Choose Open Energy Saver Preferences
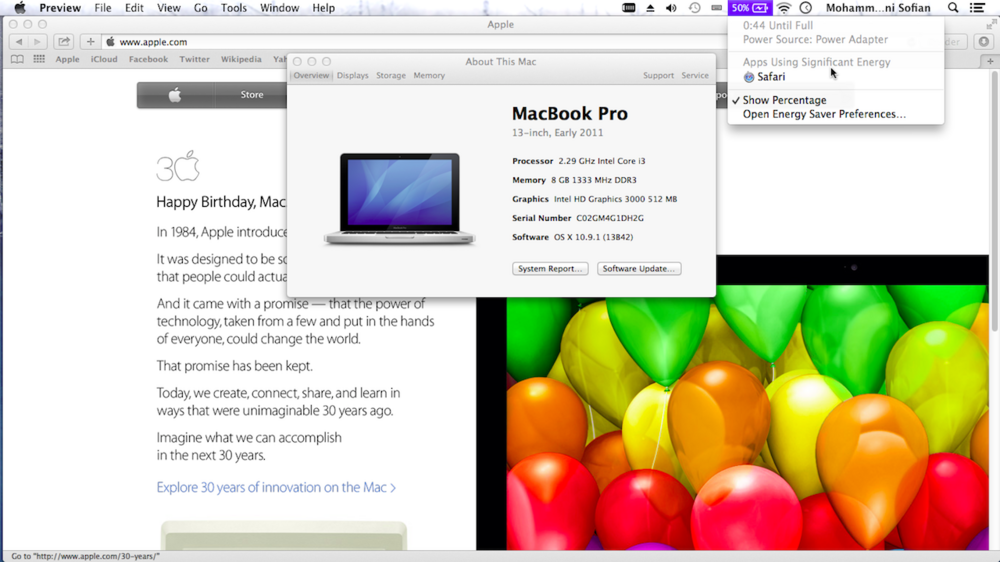 (x=835, y=114)
